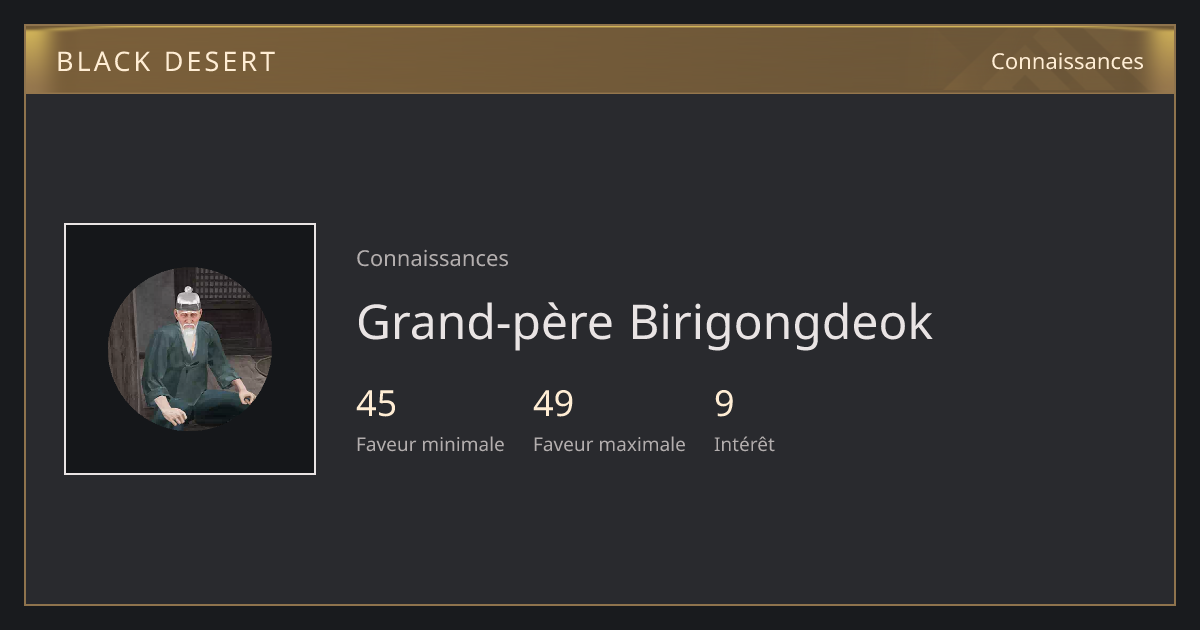Click the grey Connaissances label above the name
Viewport: 1200px width, 630px height.
[x=432, y=258]
